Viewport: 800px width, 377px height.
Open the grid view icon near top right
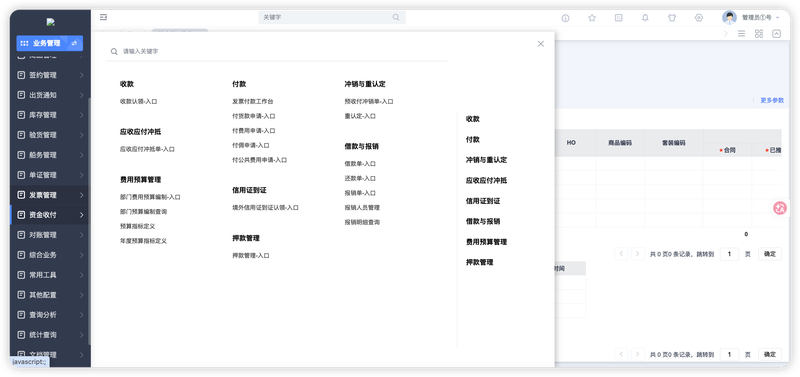pos(759,34)
